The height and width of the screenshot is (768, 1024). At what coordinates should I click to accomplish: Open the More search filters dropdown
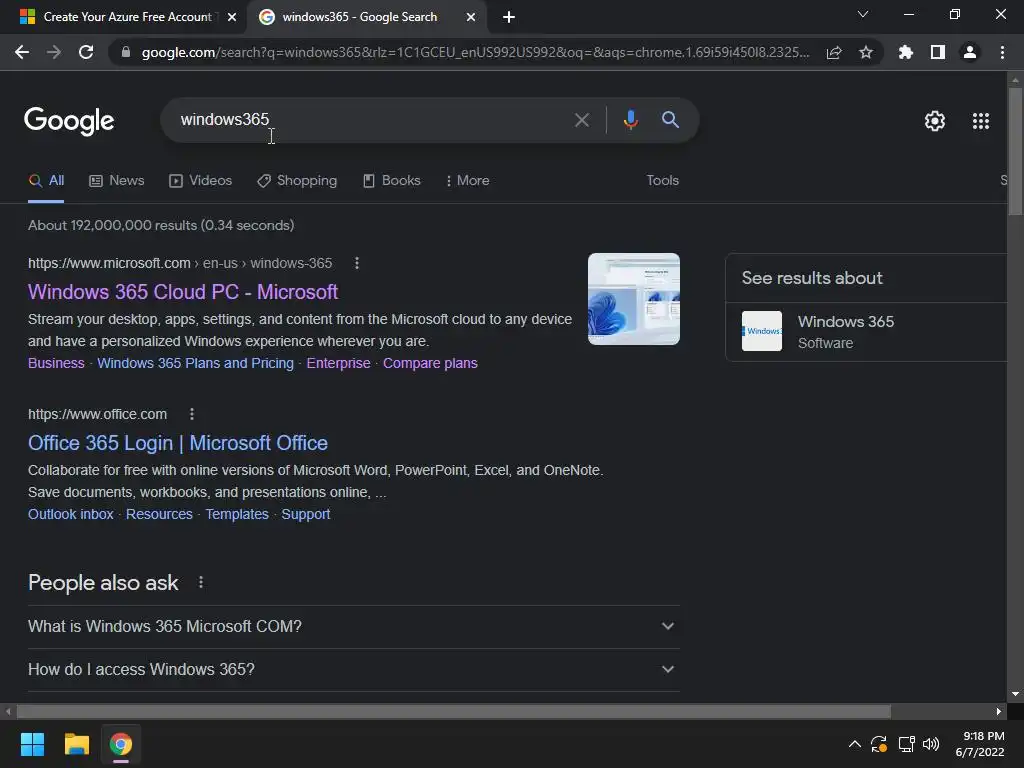tap(467, 181)
